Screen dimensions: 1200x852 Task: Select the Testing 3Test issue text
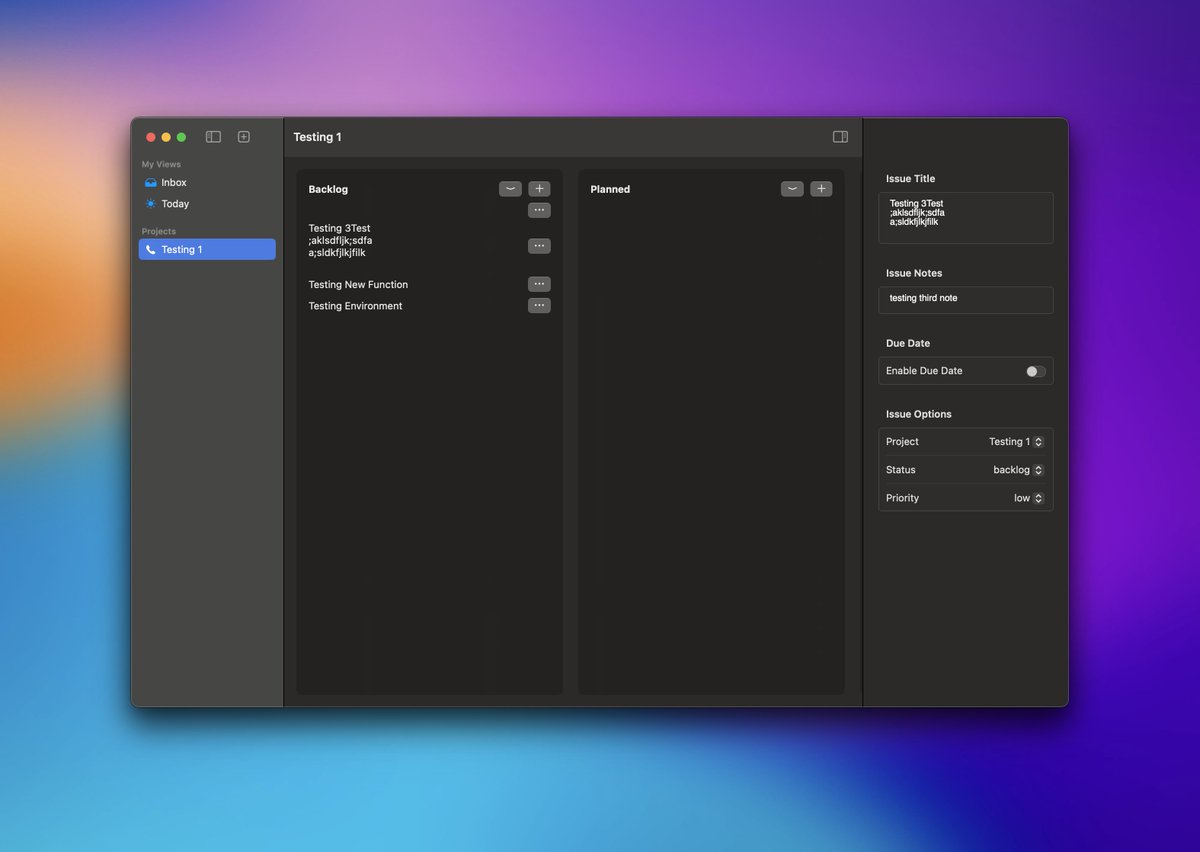[x=340, y=241]
